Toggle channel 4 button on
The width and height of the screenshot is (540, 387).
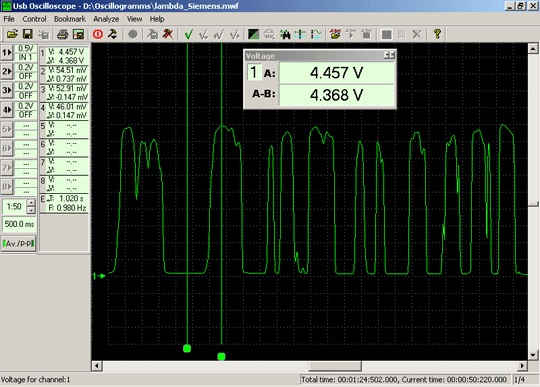7,110
